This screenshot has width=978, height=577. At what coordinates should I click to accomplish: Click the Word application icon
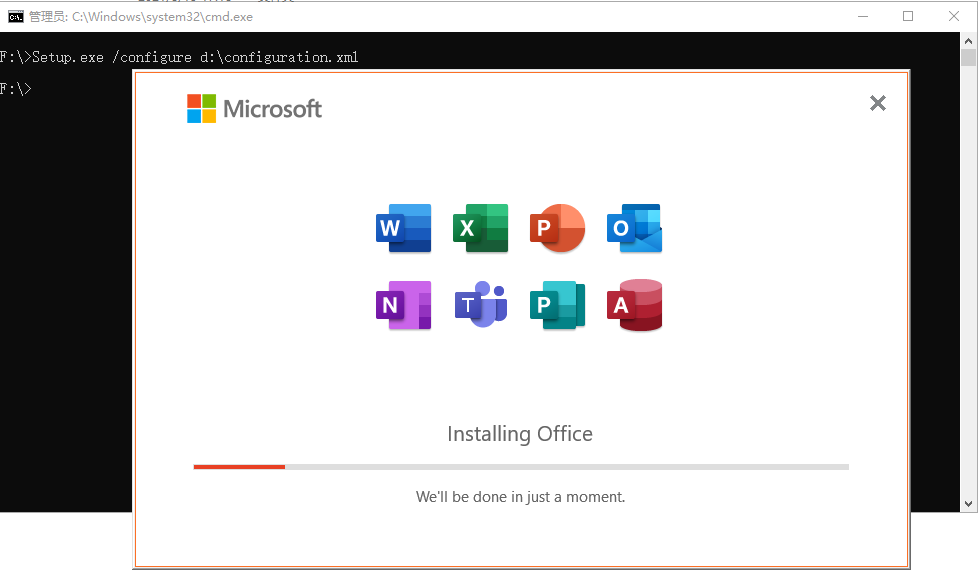[403, 227]
